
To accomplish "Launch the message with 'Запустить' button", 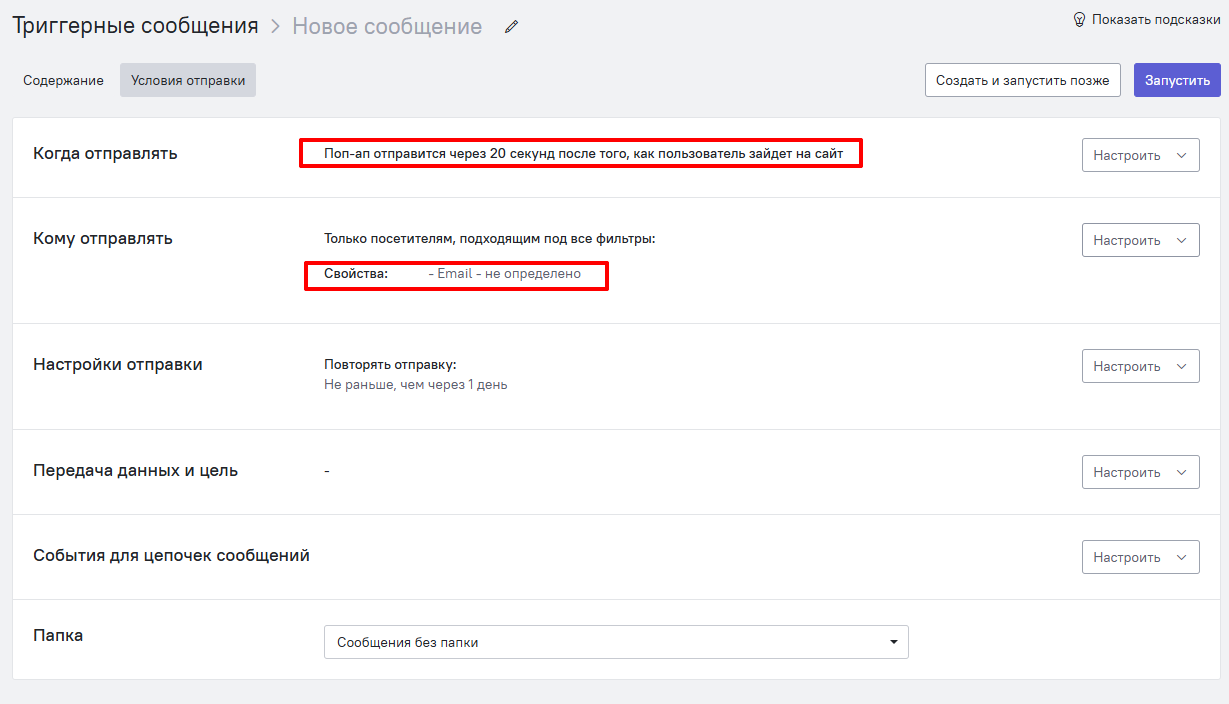I will coord(1177,80).
